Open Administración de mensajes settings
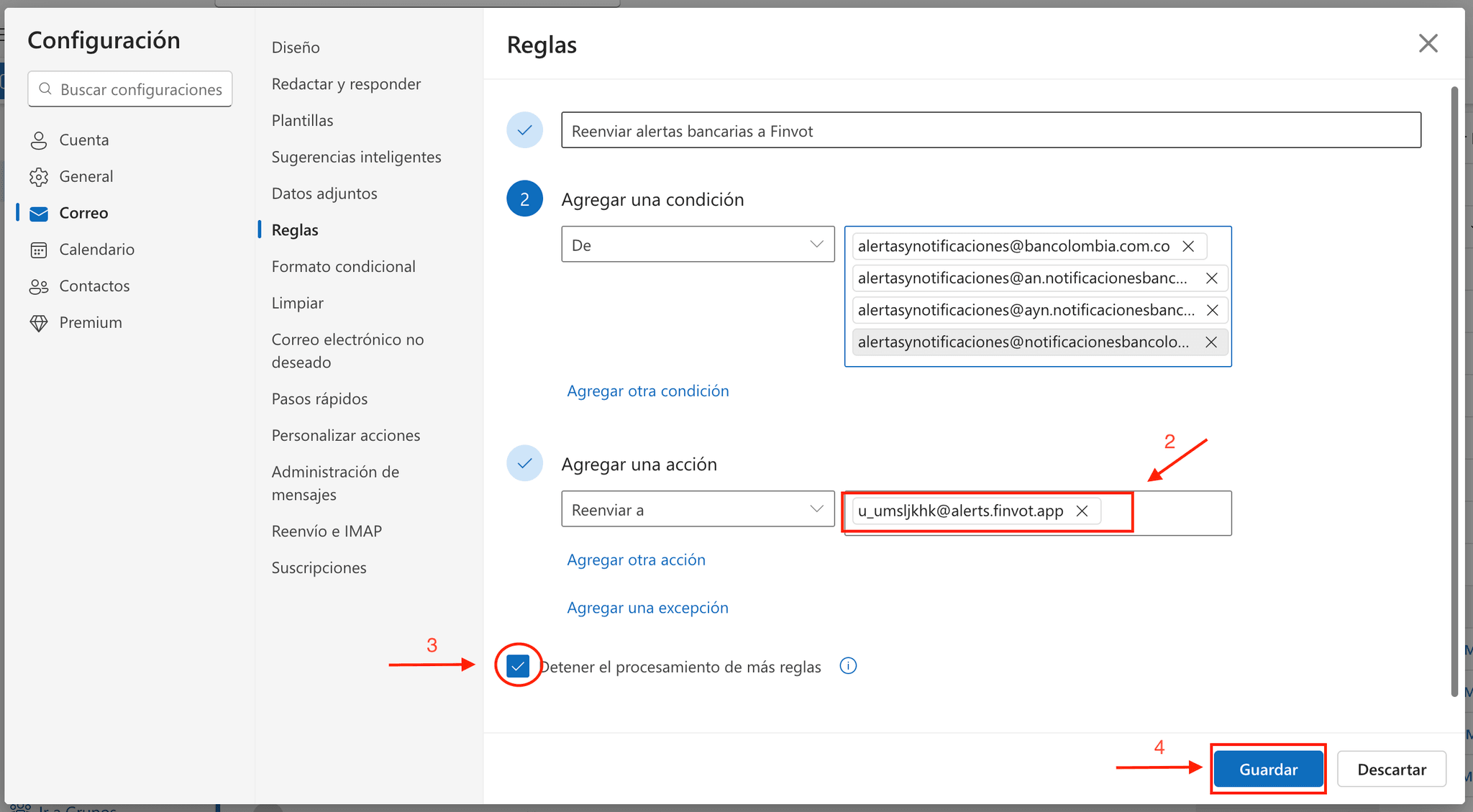Screen dimensions: 1473x812 pyautogui.click(x=335, y=483)
